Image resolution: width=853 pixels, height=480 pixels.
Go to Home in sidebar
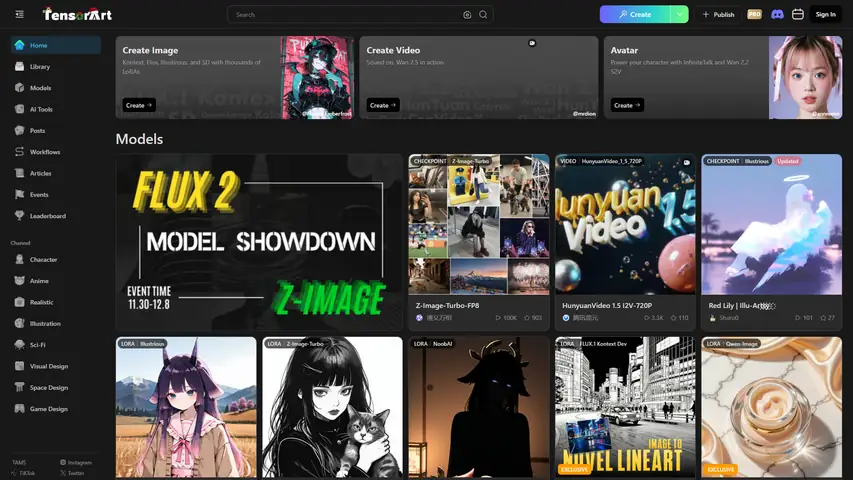tap(55, 45)
